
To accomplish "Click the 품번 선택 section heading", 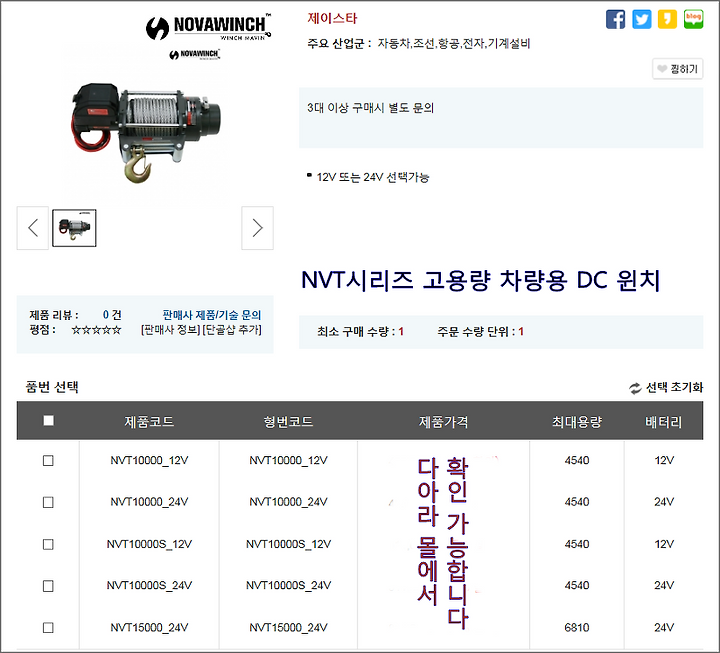I will (52, 387).
